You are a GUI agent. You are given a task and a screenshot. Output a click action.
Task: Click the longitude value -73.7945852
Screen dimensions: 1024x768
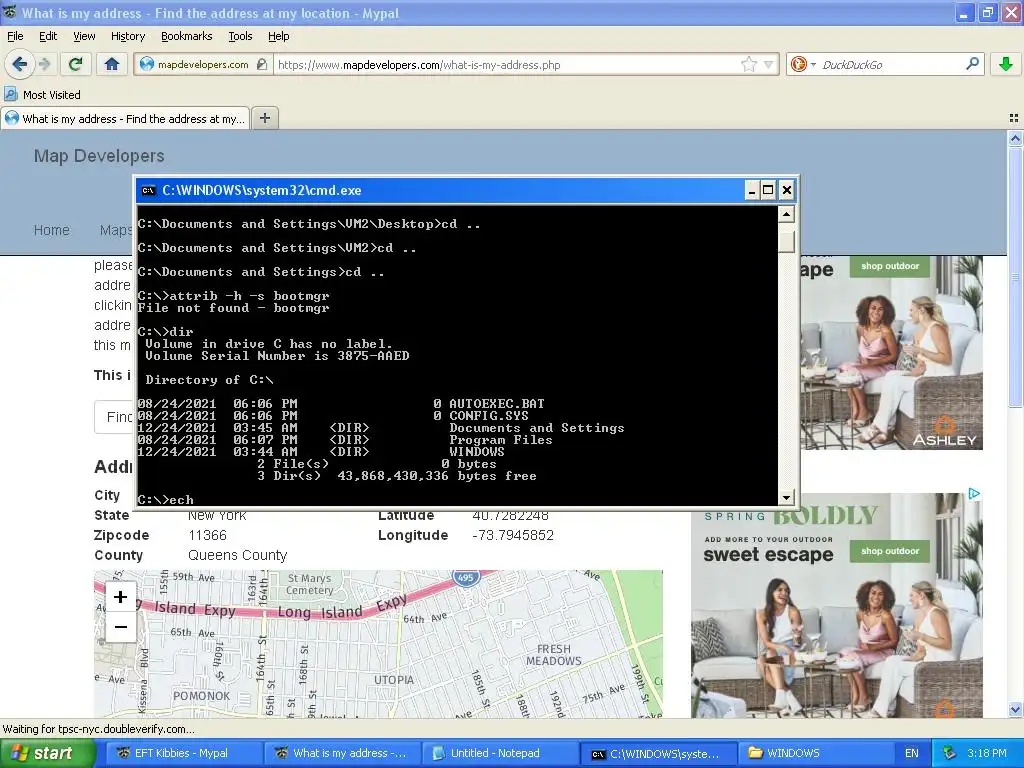pos(513,536)
